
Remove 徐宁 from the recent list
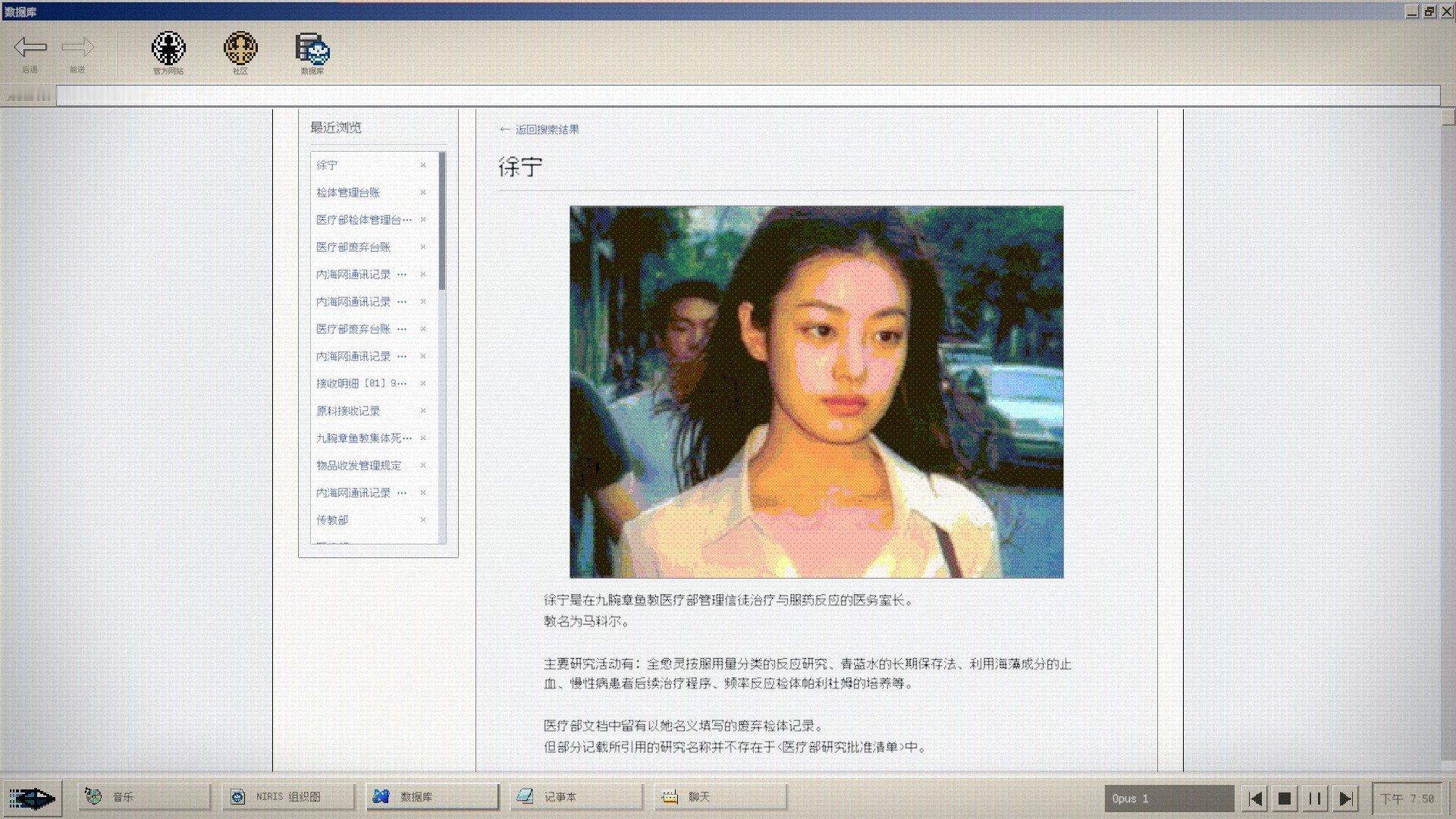pos(423,165)
